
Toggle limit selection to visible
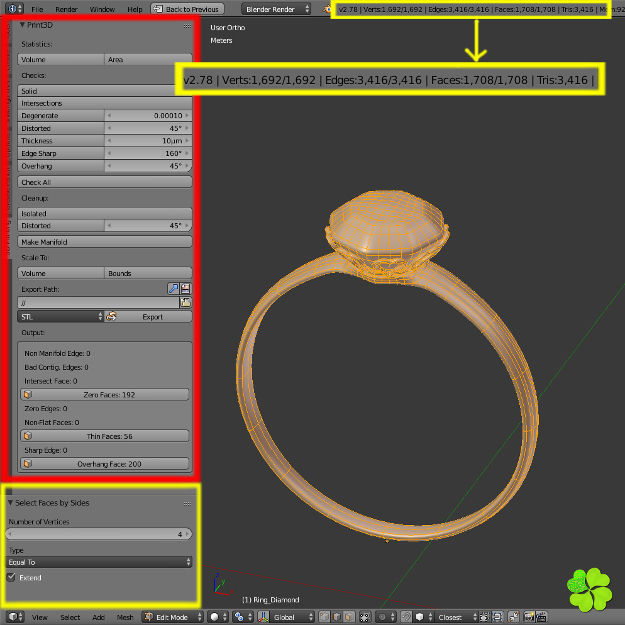click(364, 617)
